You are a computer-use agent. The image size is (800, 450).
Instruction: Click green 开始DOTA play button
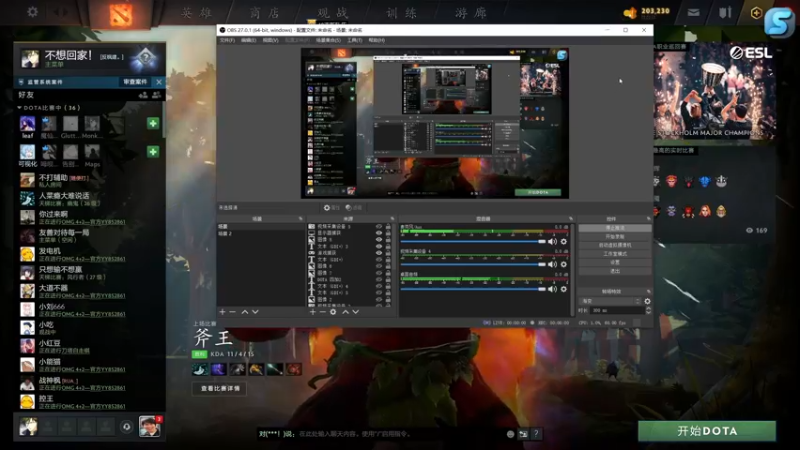707,431
